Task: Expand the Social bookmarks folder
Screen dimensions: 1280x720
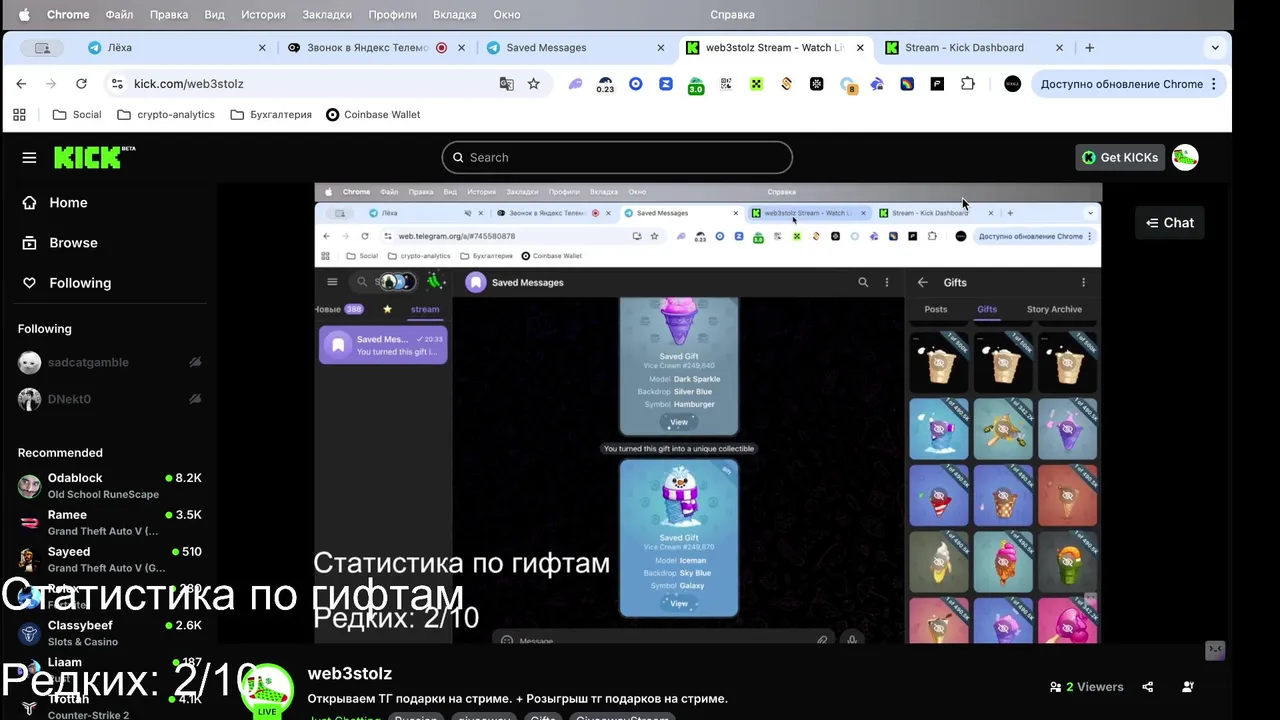Action: point(77,115)
